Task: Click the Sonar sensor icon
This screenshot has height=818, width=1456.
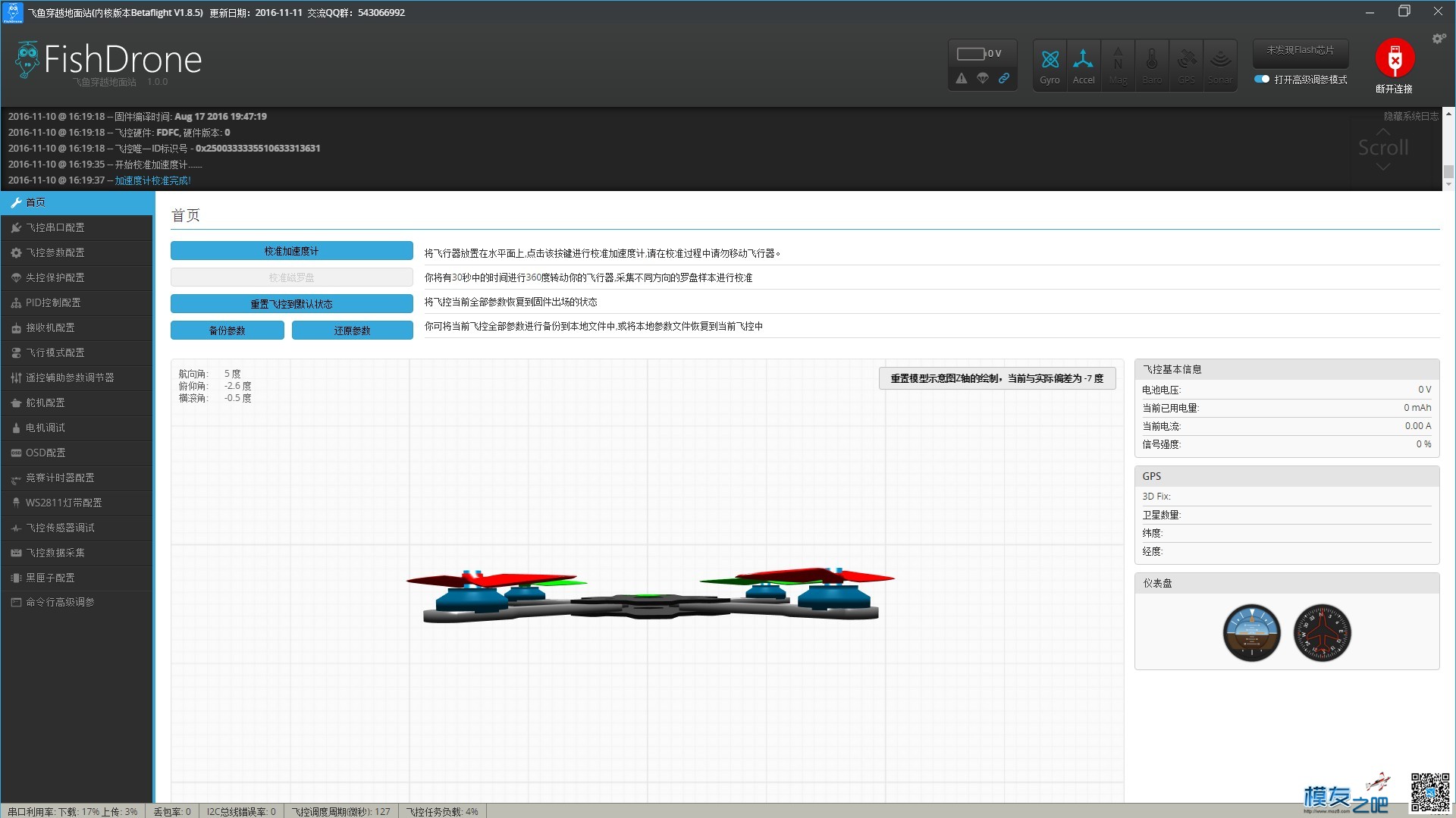Action: (x=1220, y=65)
